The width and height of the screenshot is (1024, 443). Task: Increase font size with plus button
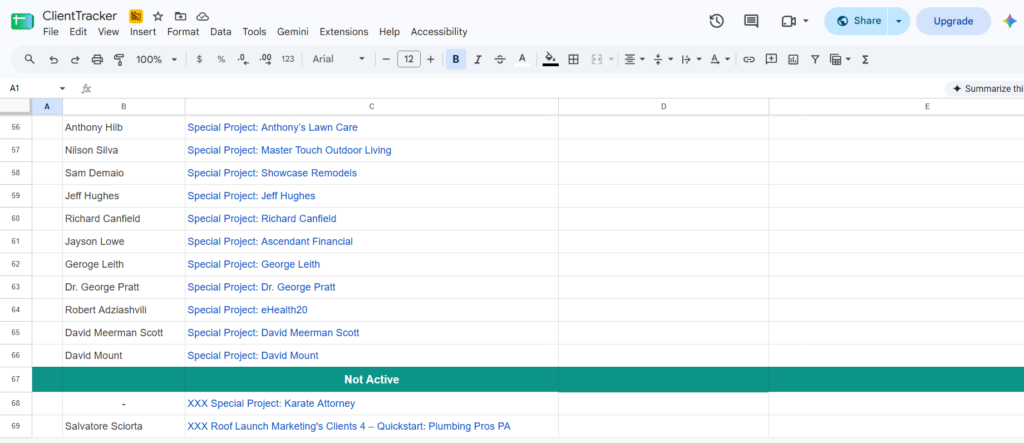coord(430,59)
